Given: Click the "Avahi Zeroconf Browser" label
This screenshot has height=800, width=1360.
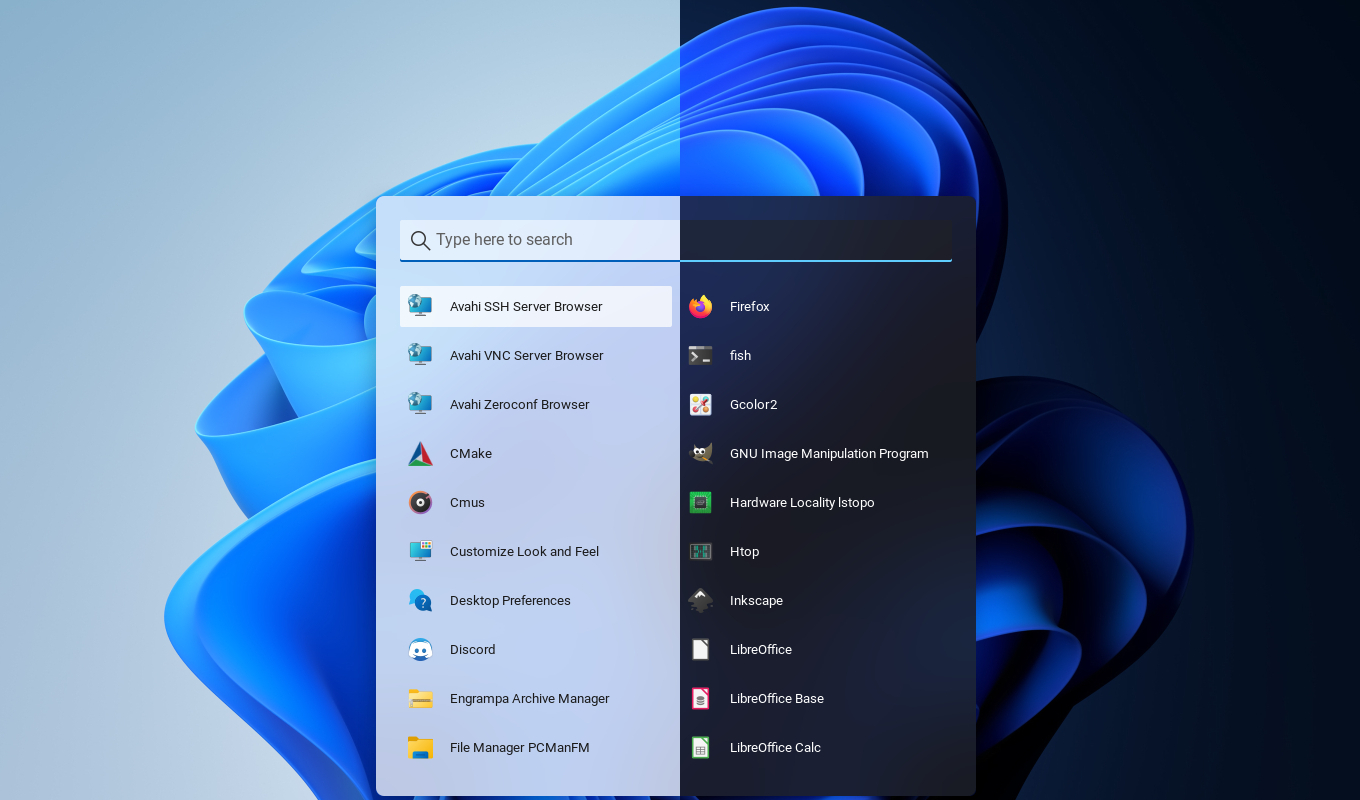Looking at the screenshot, I should (x=520, y=405).
